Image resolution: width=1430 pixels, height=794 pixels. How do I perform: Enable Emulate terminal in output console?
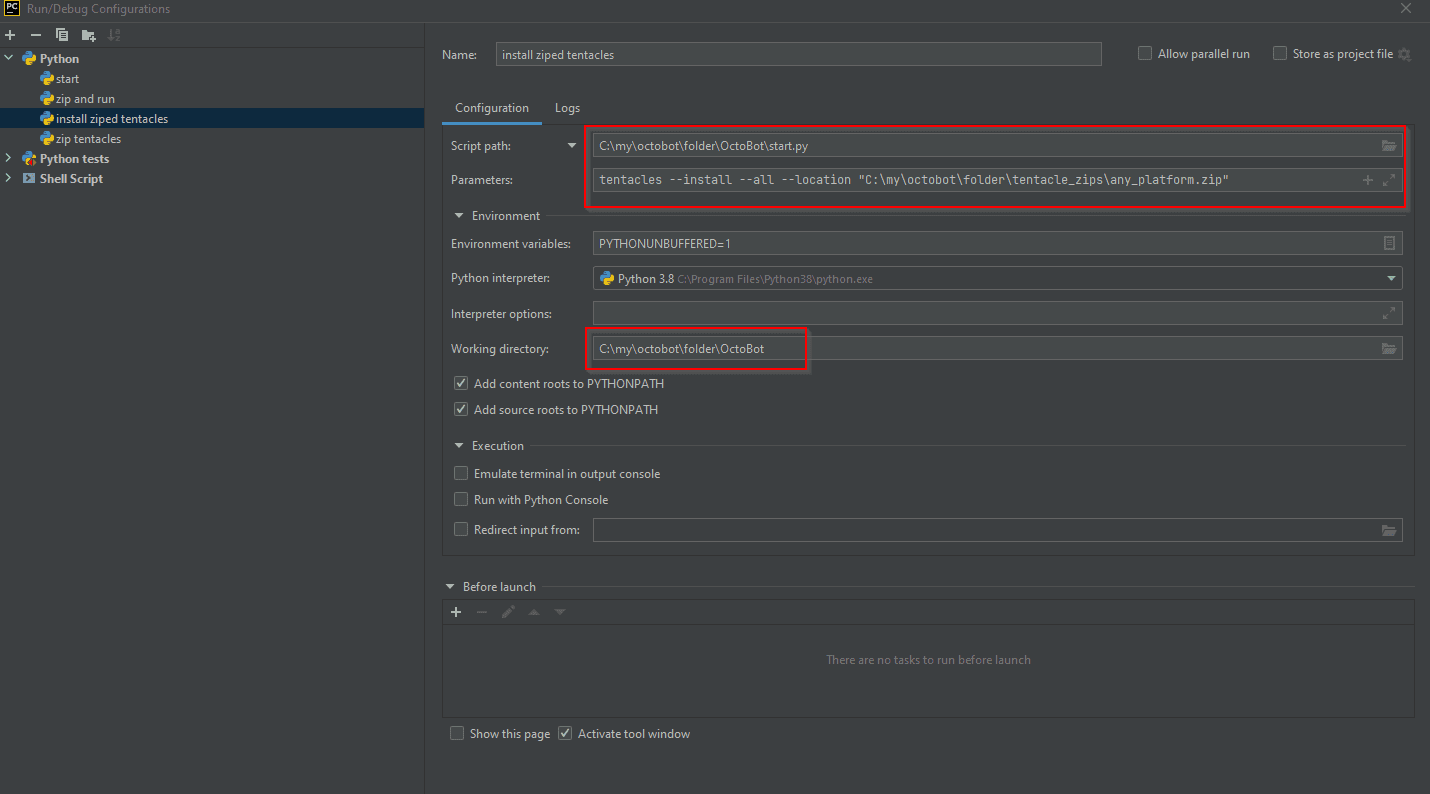461,474
